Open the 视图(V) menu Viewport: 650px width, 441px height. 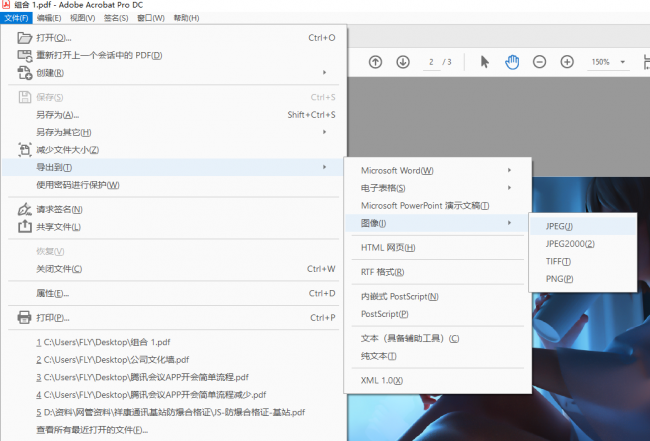(82, 18)
